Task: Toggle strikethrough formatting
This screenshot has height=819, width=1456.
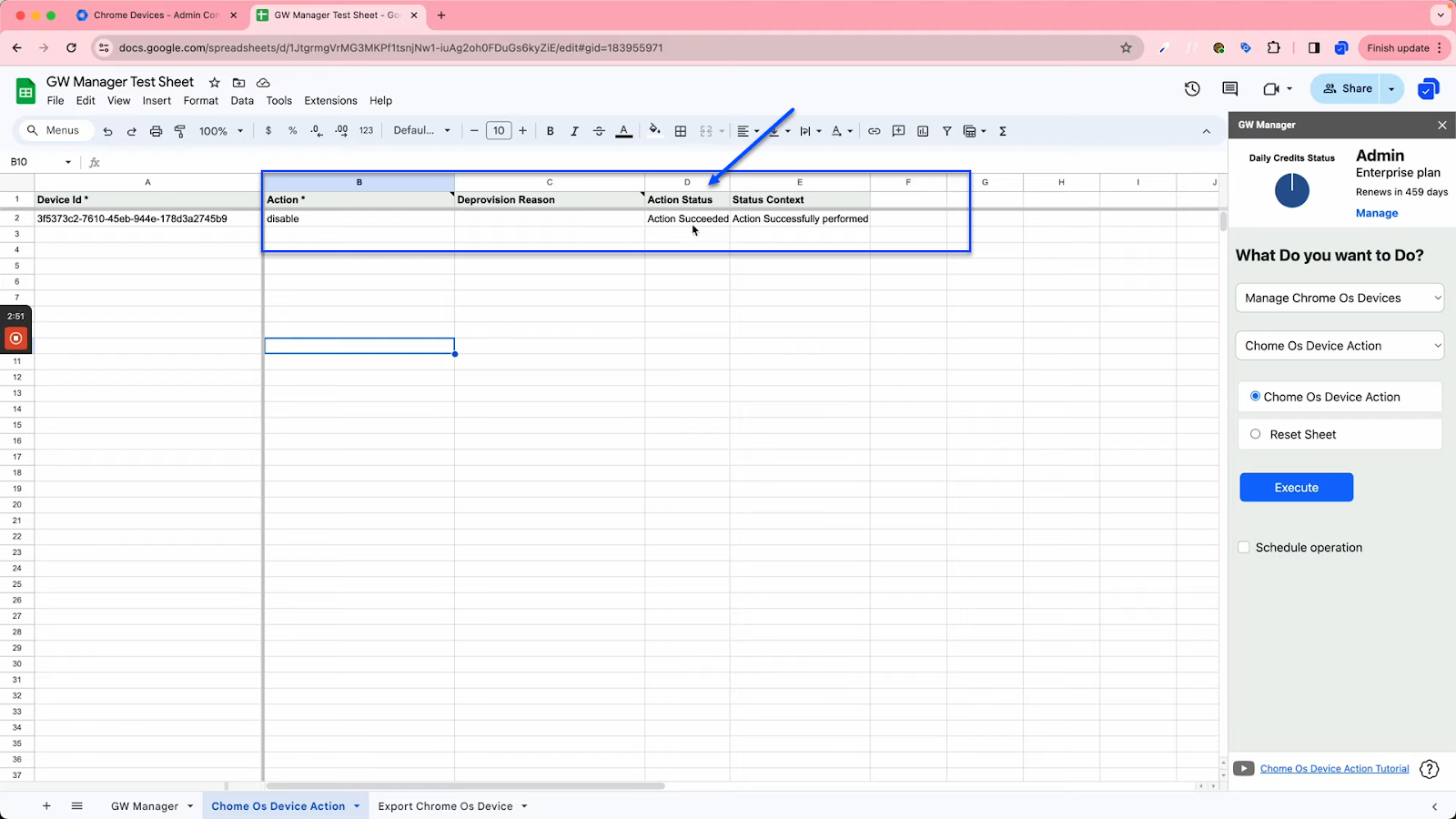Action: point(599,131)
